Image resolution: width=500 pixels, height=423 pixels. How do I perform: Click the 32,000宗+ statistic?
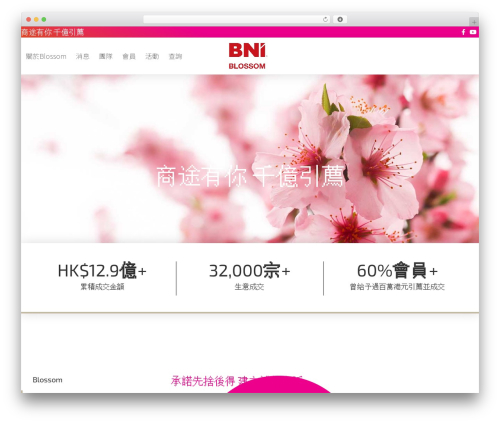[249, 270]
